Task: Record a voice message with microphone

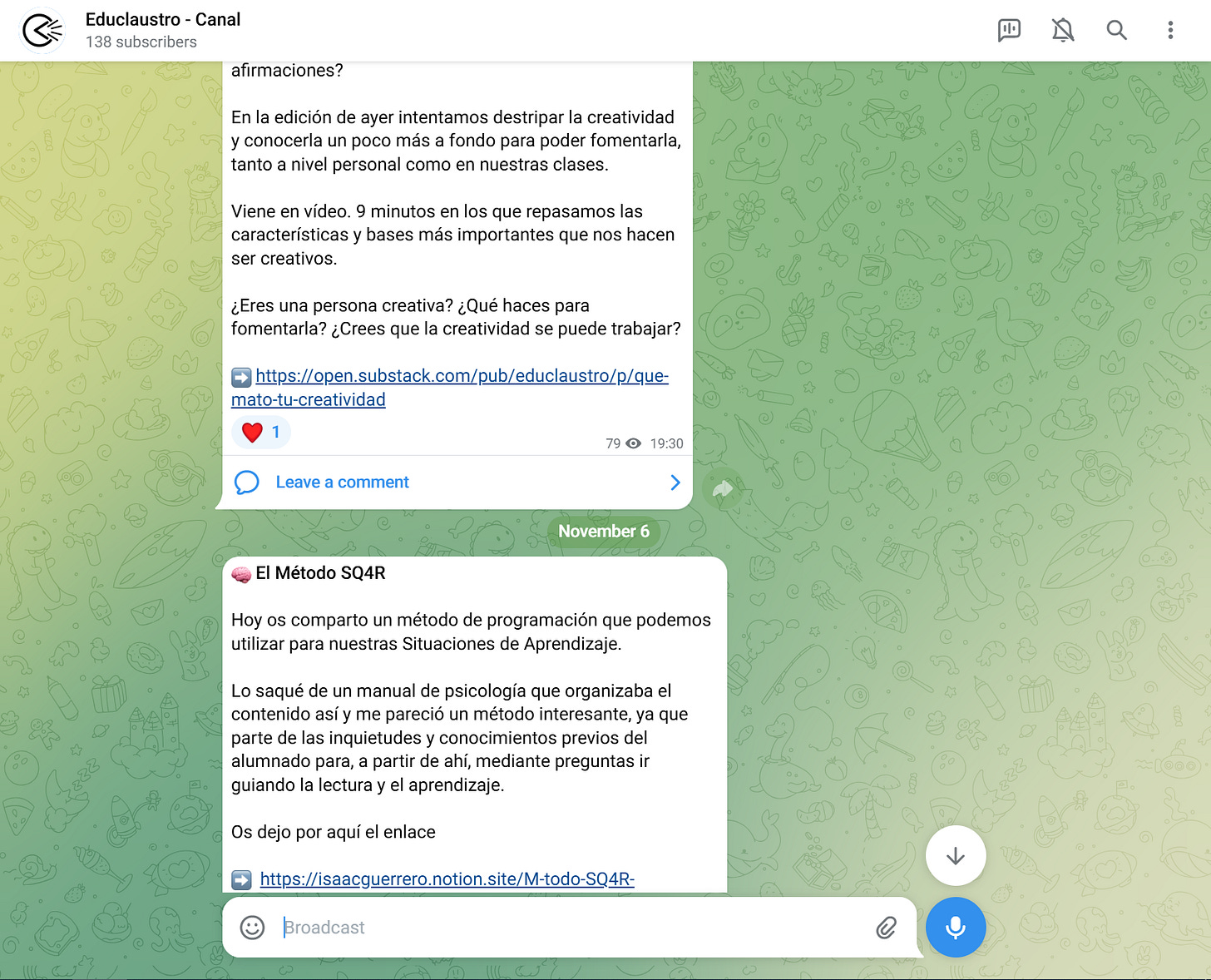Action: point(956,928)
